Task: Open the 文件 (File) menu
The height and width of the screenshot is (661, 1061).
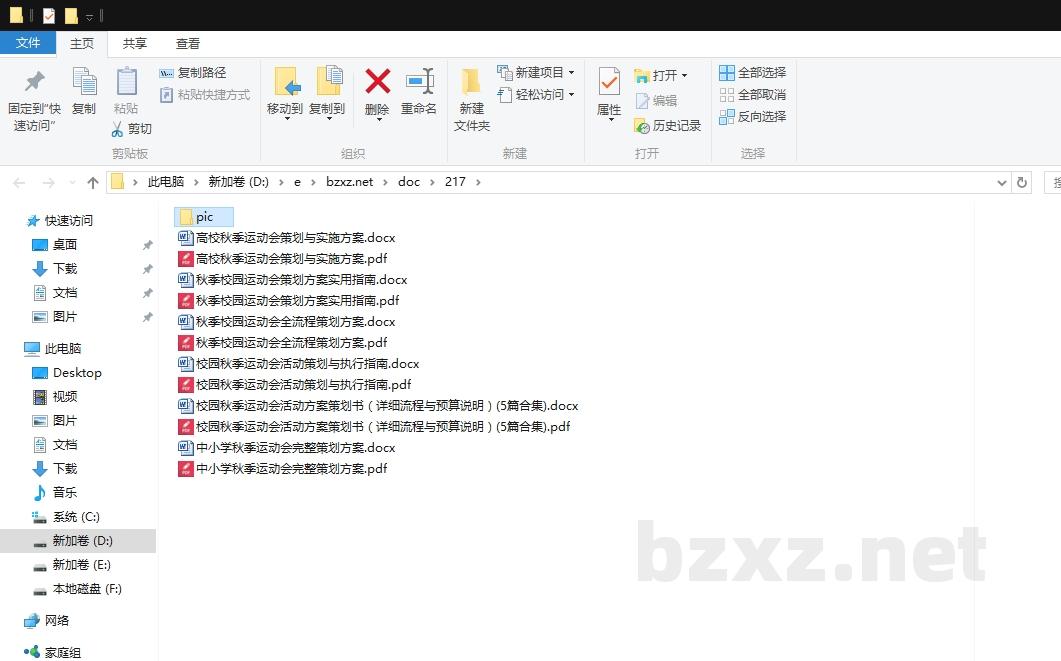Action: (29, 43)
